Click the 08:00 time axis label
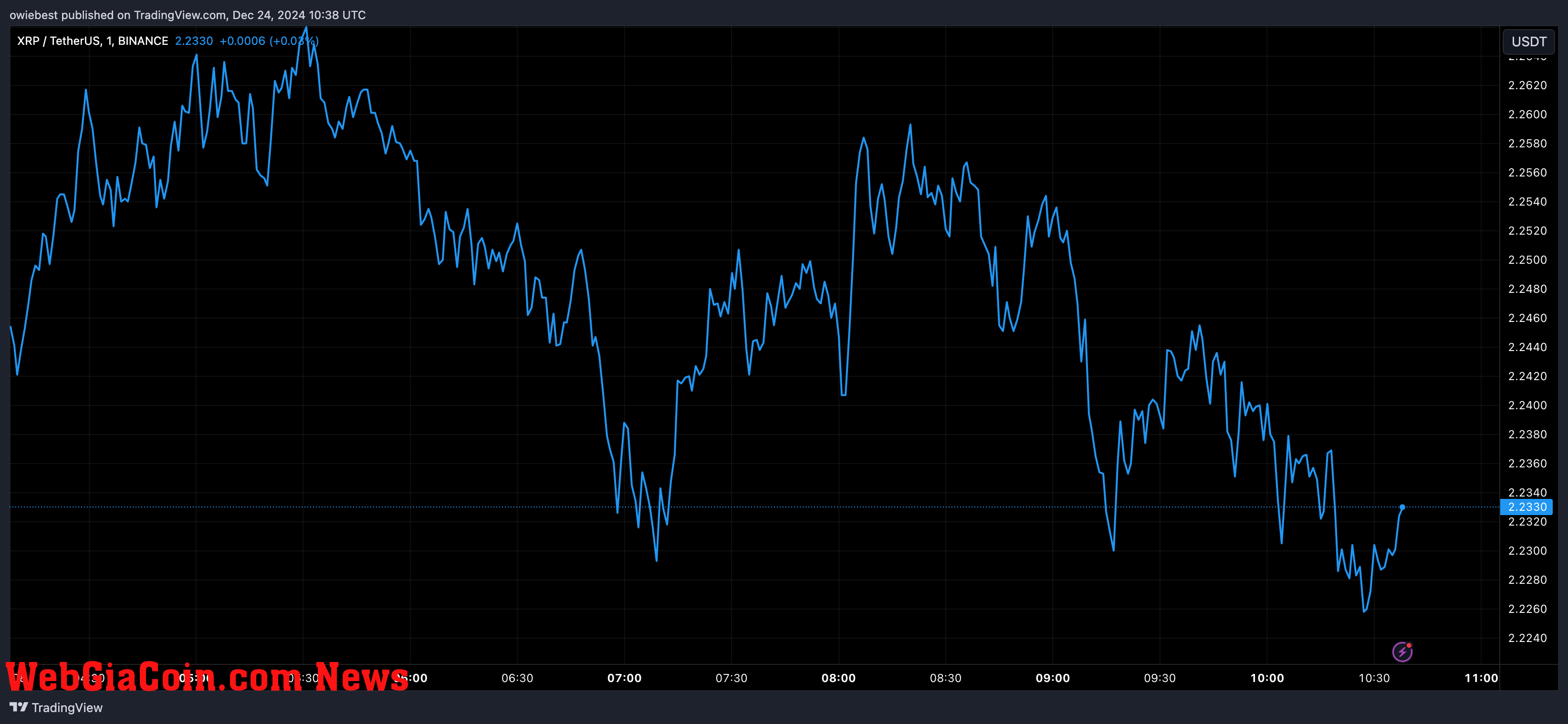The height and width of the screenshot is (724, 1568). point(838,678)
